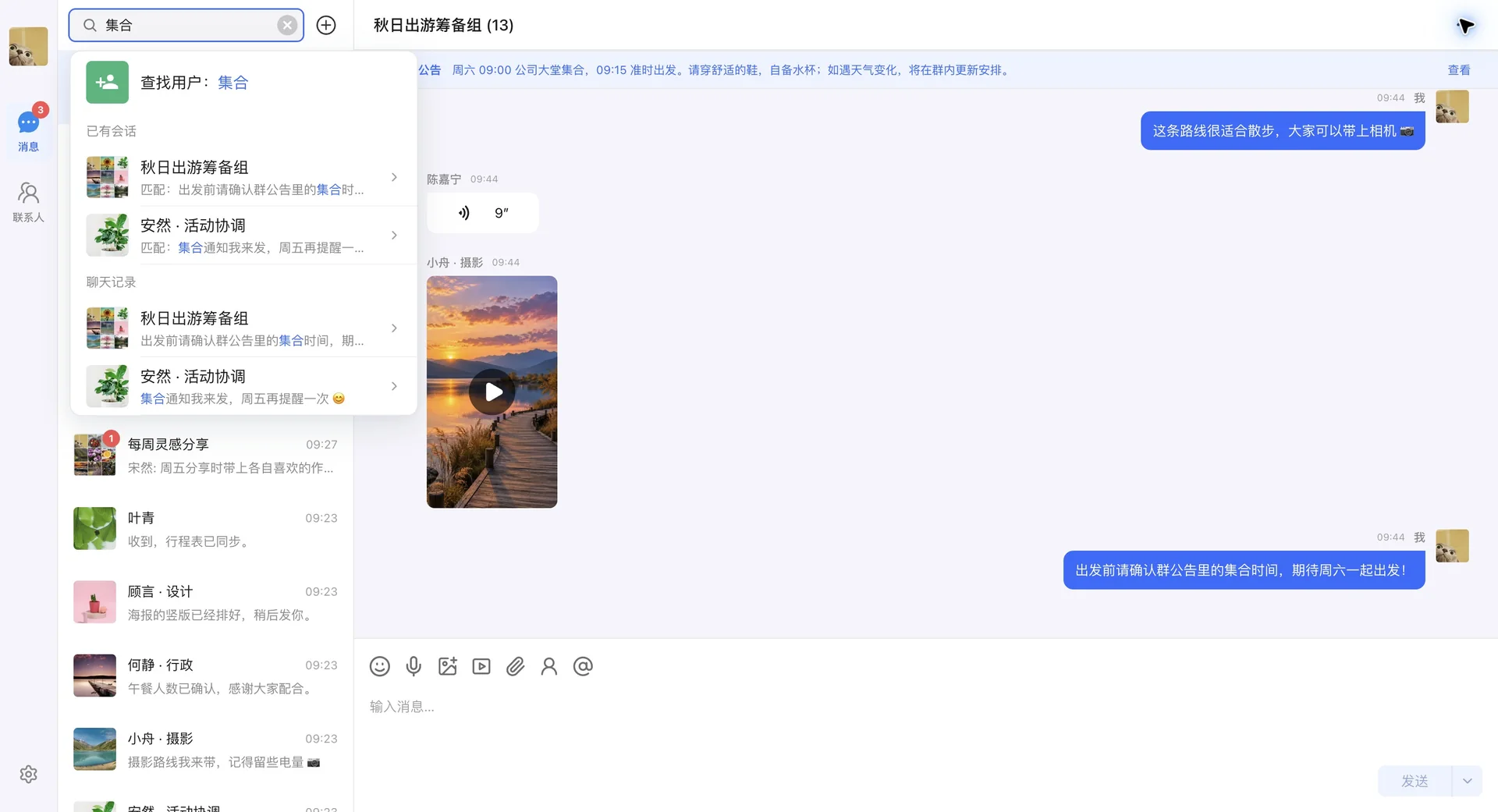Open settings gear icon

pos(29,774)
